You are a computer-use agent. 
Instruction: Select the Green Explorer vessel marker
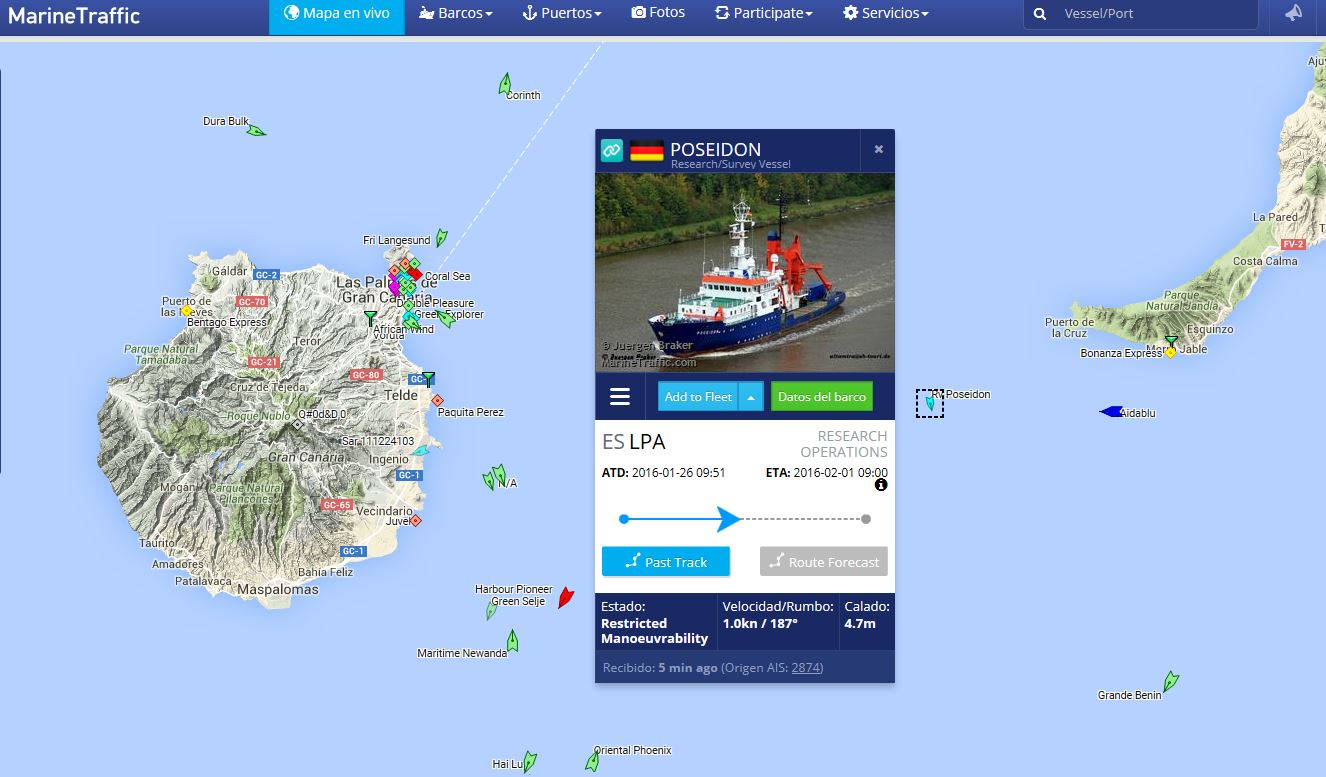446,319
